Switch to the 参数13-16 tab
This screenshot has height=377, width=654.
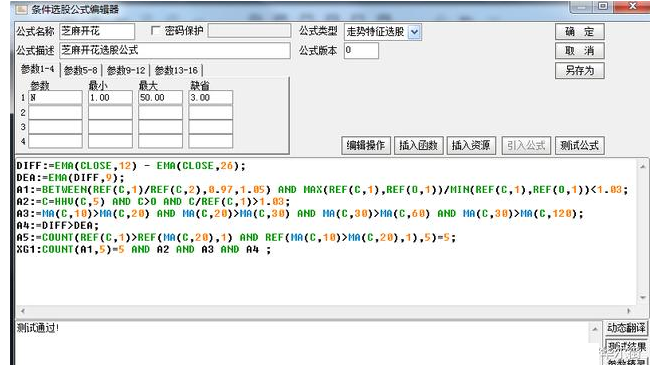point(176,70)
